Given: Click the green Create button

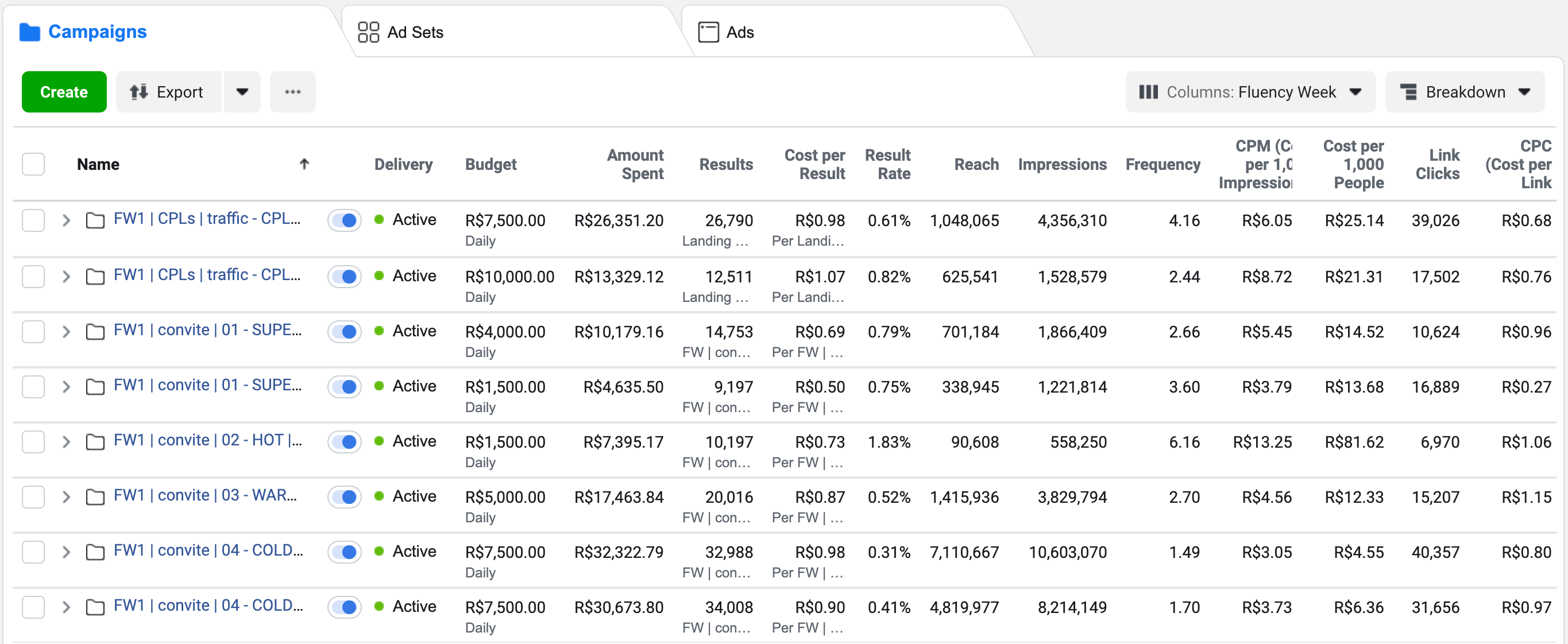Looking at the screenshot, I should point(64,92).
